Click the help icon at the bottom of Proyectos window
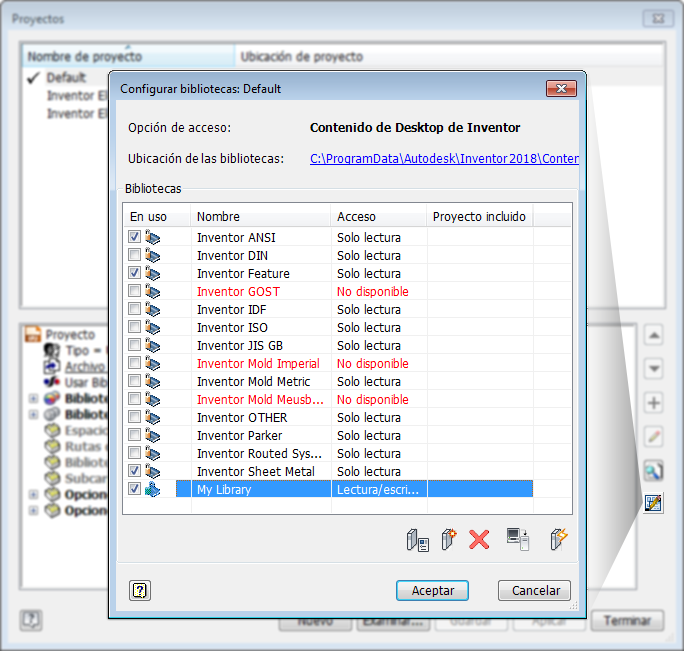The image size is (684, 651). coord(31,620)
